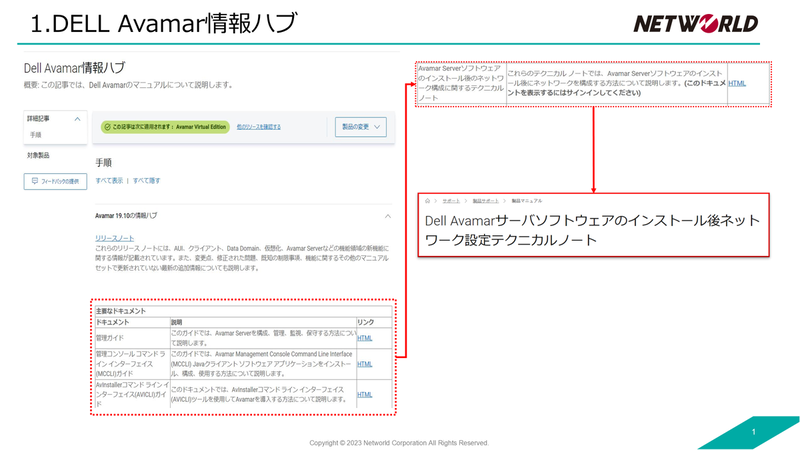Click the Dell Avamar情報ハブ article heading
The image size is (800, 450).
click(74, 68)
